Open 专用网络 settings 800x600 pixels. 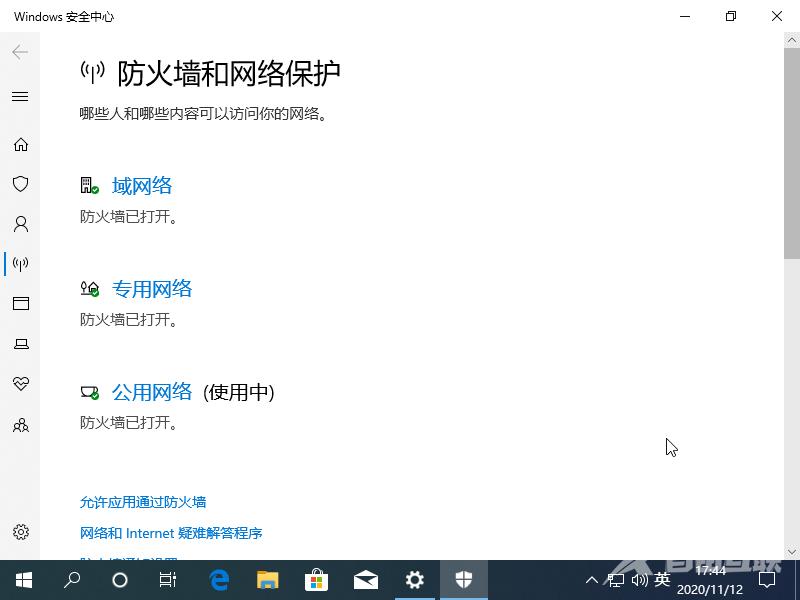152,289
